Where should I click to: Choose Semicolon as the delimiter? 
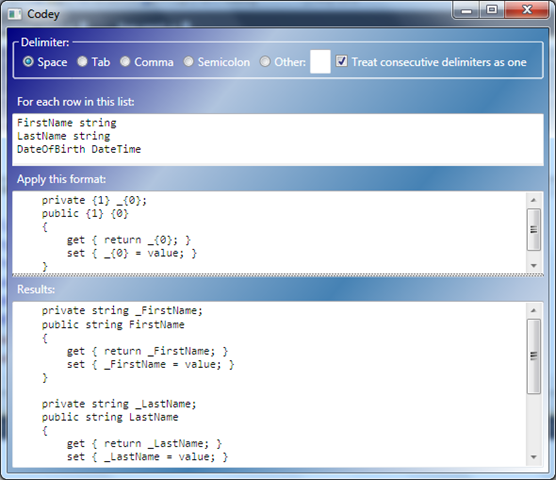tap(188, 62)
